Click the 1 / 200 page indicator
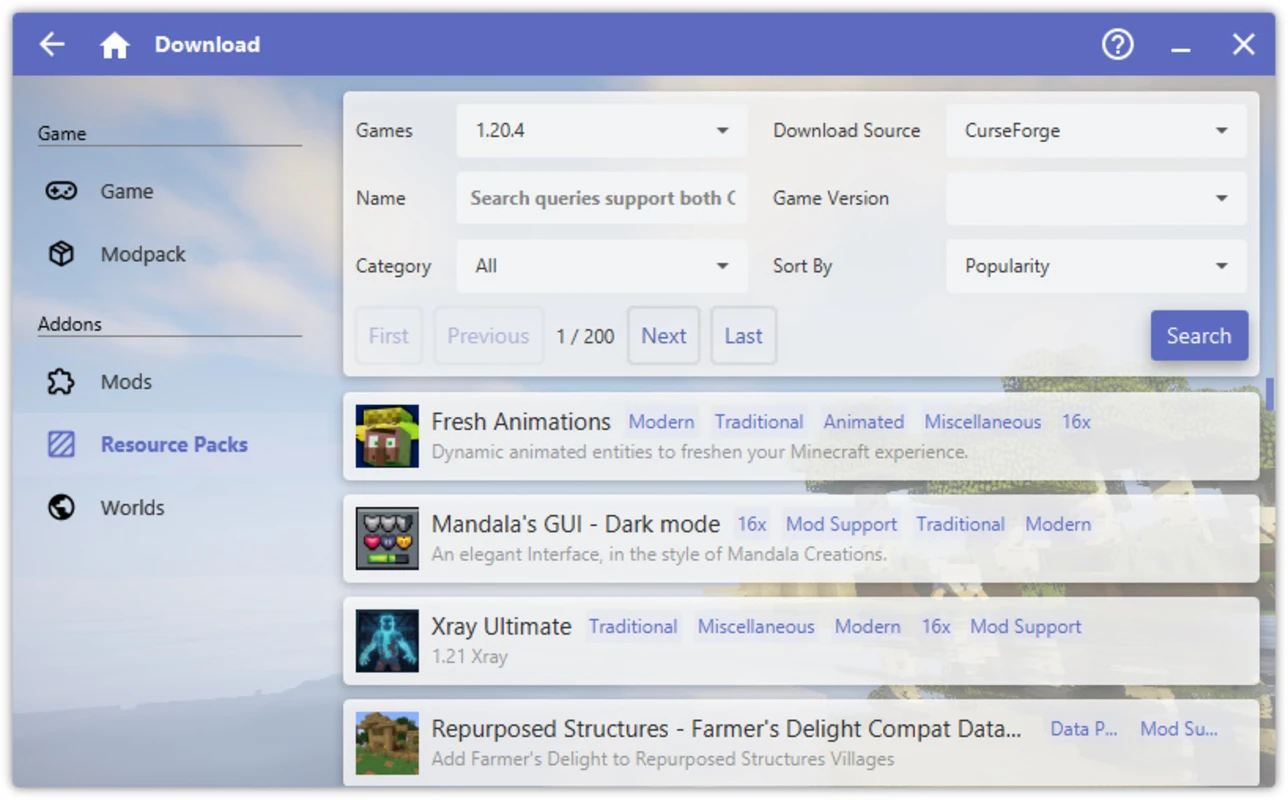 tap(585, 336)
